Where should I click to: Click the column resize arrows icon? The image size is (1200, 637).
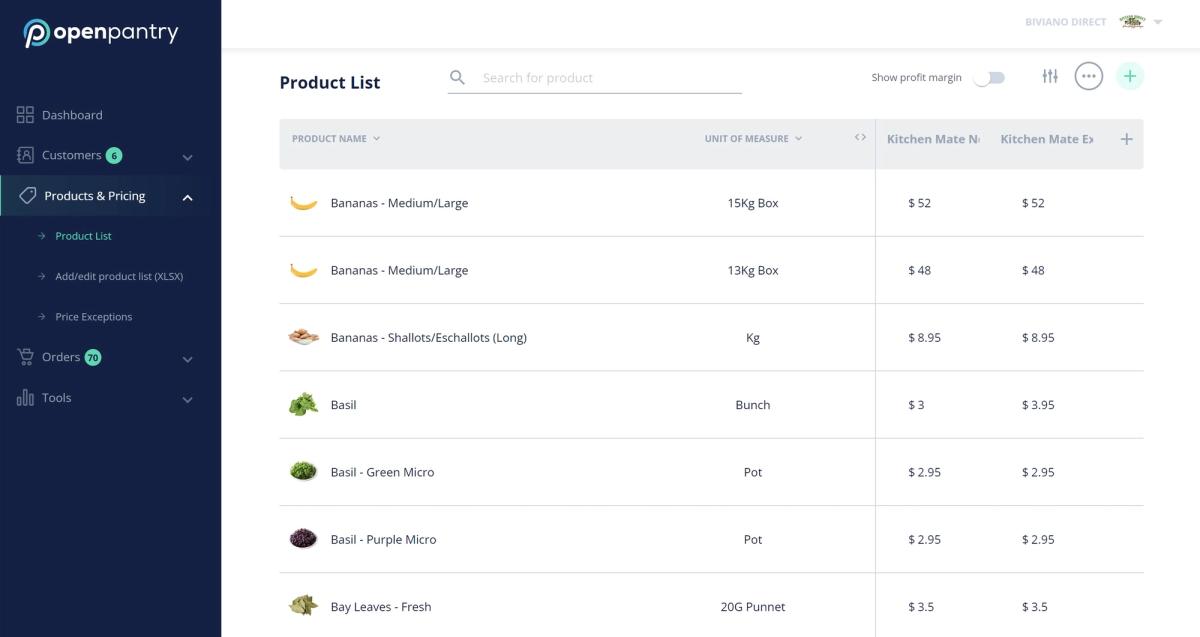tap(860, 138)
